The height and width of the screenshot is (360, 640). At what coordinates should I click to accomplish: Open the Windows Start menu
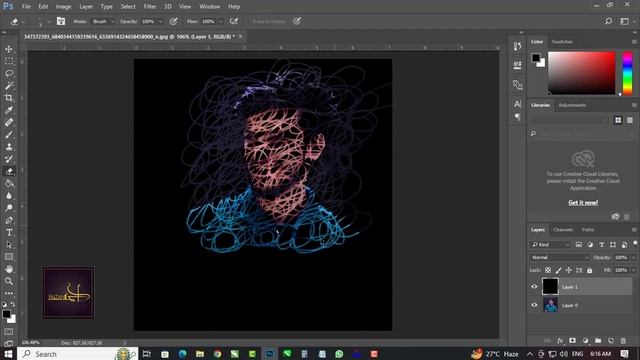pyautogui.click(x=8, y=353)
